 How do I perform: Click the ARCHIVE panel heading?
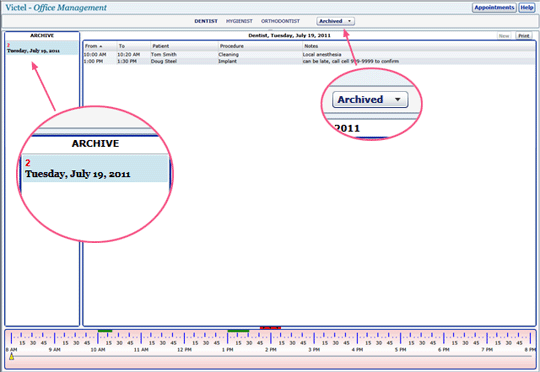tap(42, 35)
